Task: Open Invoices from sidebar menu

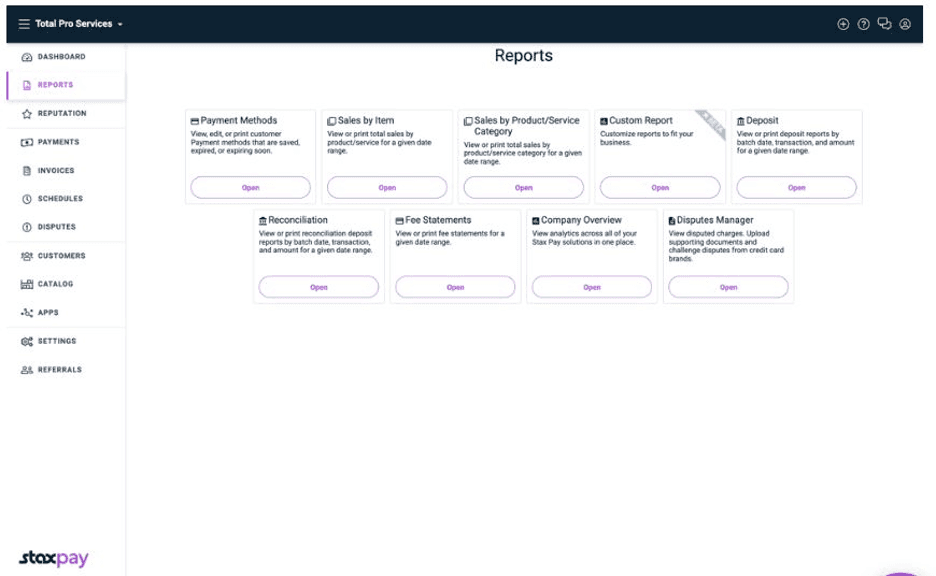Action: click(x=56, y=171)
